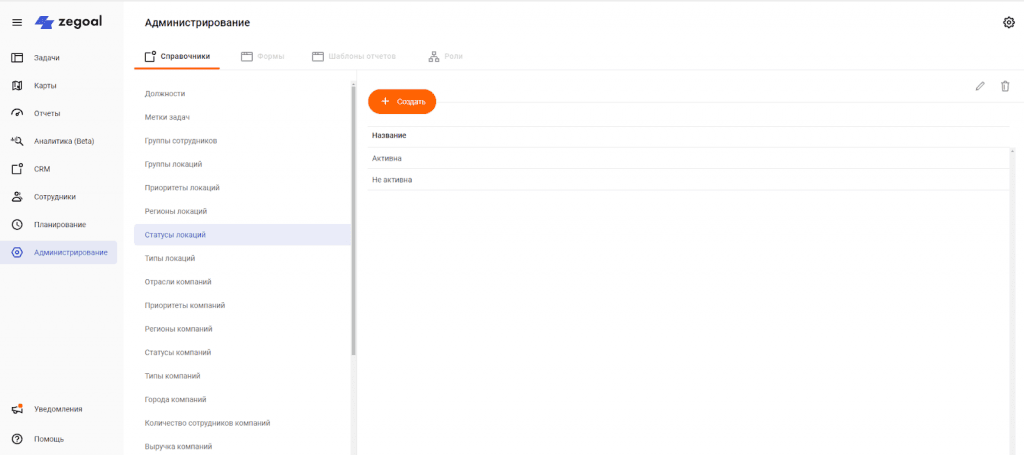Click the trash delete icon
The image size is (1024, 455).
1005,86
